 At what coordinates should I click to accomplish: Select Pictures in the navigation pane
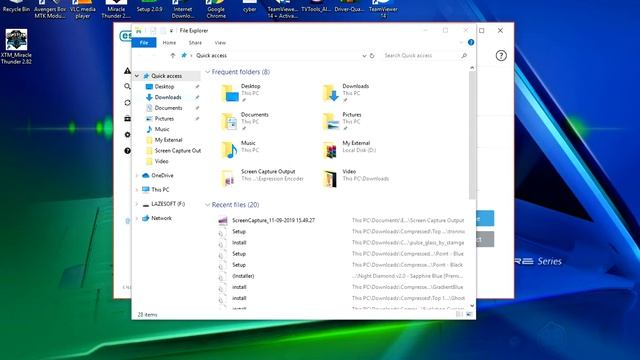pyautogui.click(x=164, y=118)
